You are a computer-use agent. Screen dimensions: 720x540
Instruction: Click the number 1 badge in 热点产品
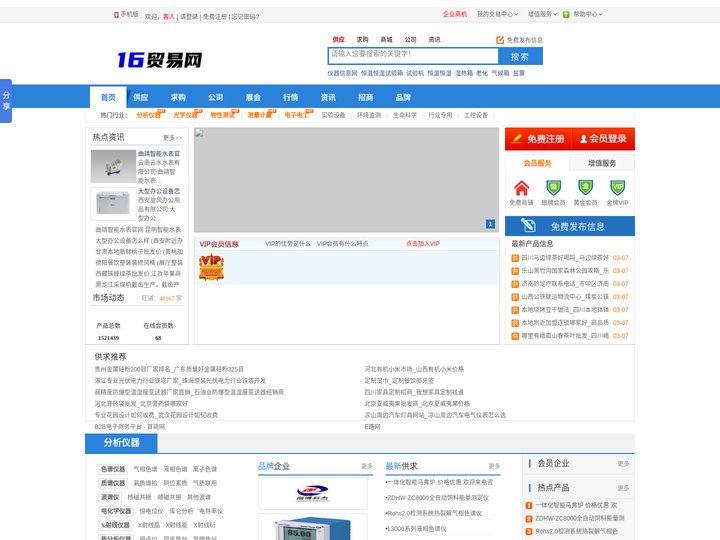tap(529, 506)
